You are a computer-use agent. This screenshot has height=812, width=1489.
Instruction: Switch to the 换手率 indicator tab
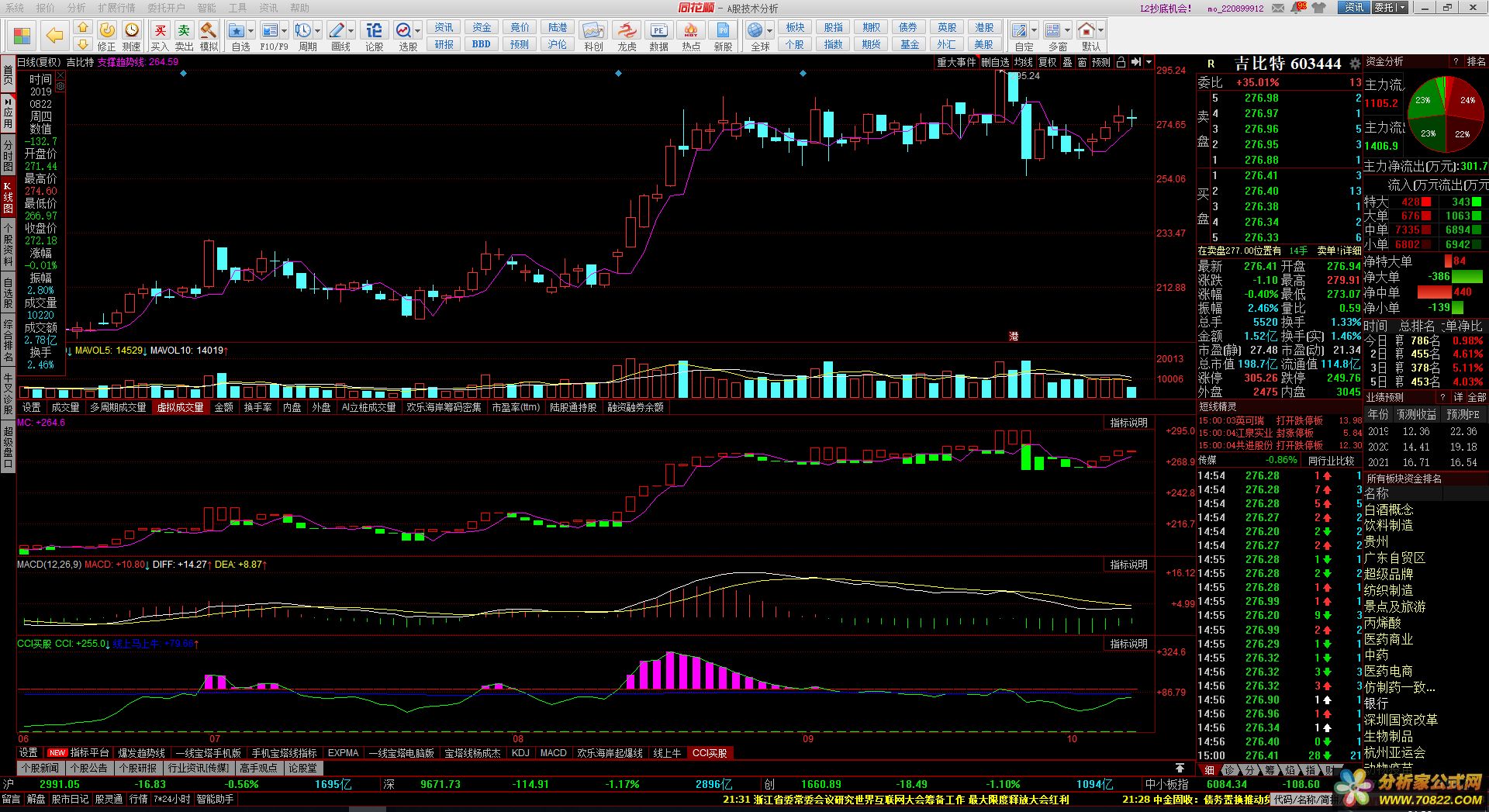(257, 407)
